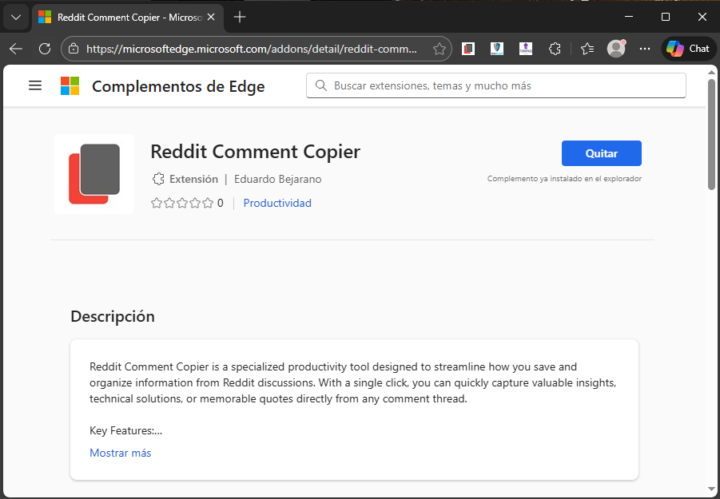Screen dimensions: 720x499
Task: Open the hamburger navigation menu
Action: click(x=35, y=85)
